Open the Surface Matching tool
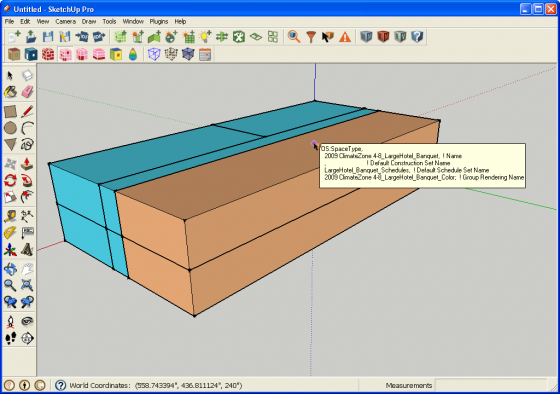This screenshot has height=394, width=560. tap(222, 37)
